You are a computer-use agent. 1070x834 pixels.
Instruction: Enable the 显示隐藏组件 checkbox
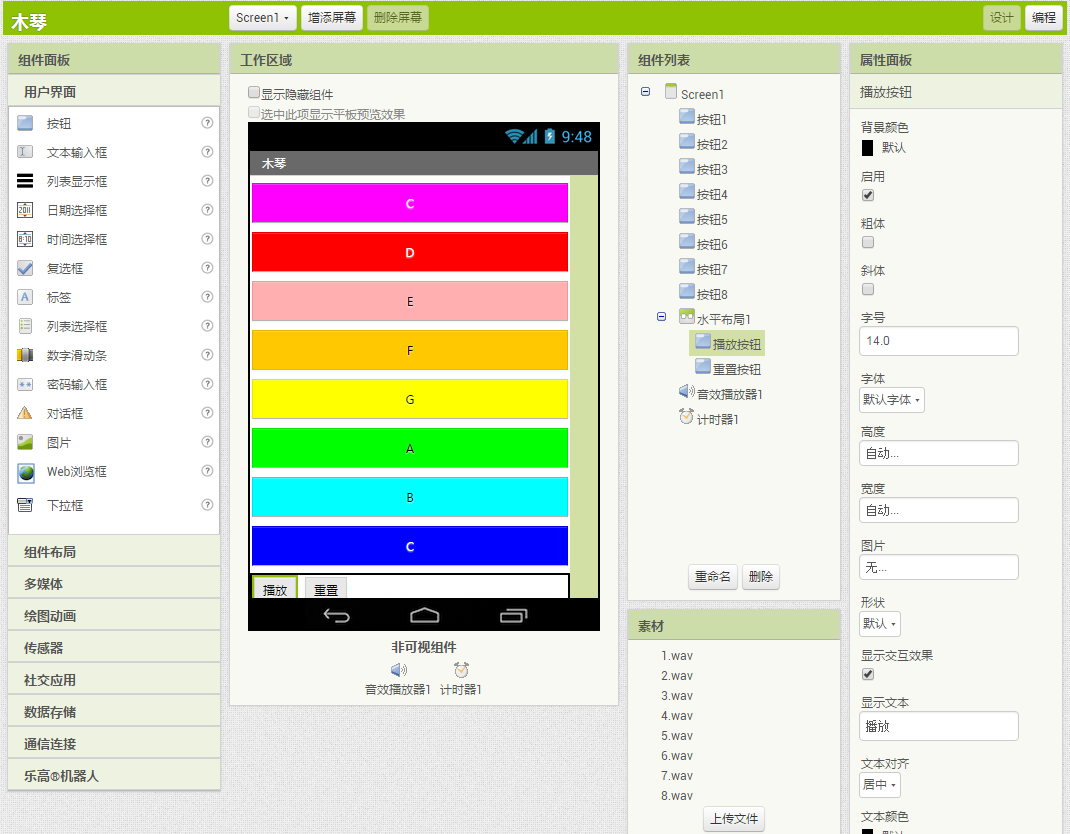[x=254, y=93]
